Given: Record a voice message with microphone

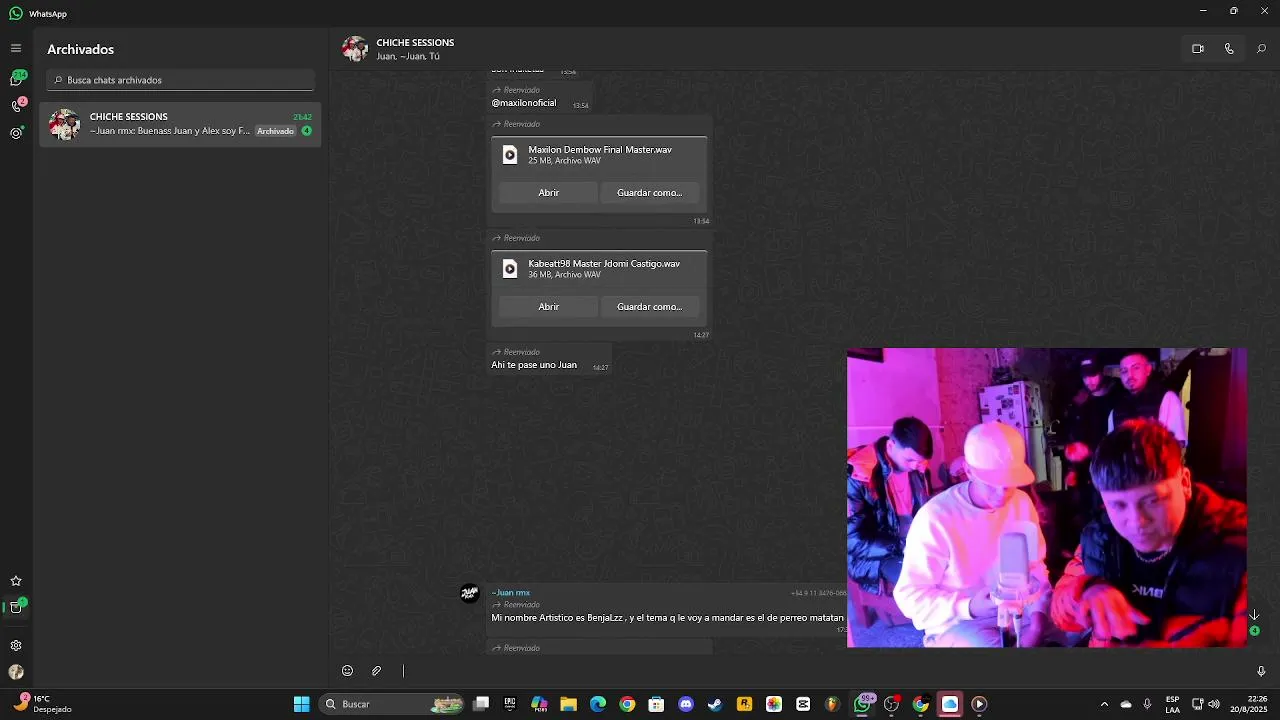Looking at the screenshot, I should pos(1261,671).
